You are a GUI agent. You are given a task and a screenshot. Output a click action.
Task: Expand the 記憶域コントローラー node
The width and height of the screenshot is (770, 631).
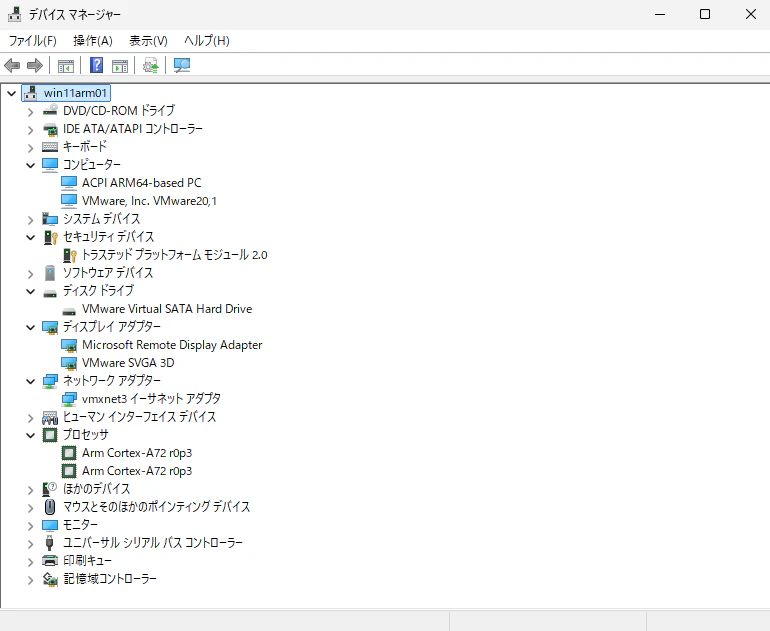pyautogui.click(x=30, y=580)
